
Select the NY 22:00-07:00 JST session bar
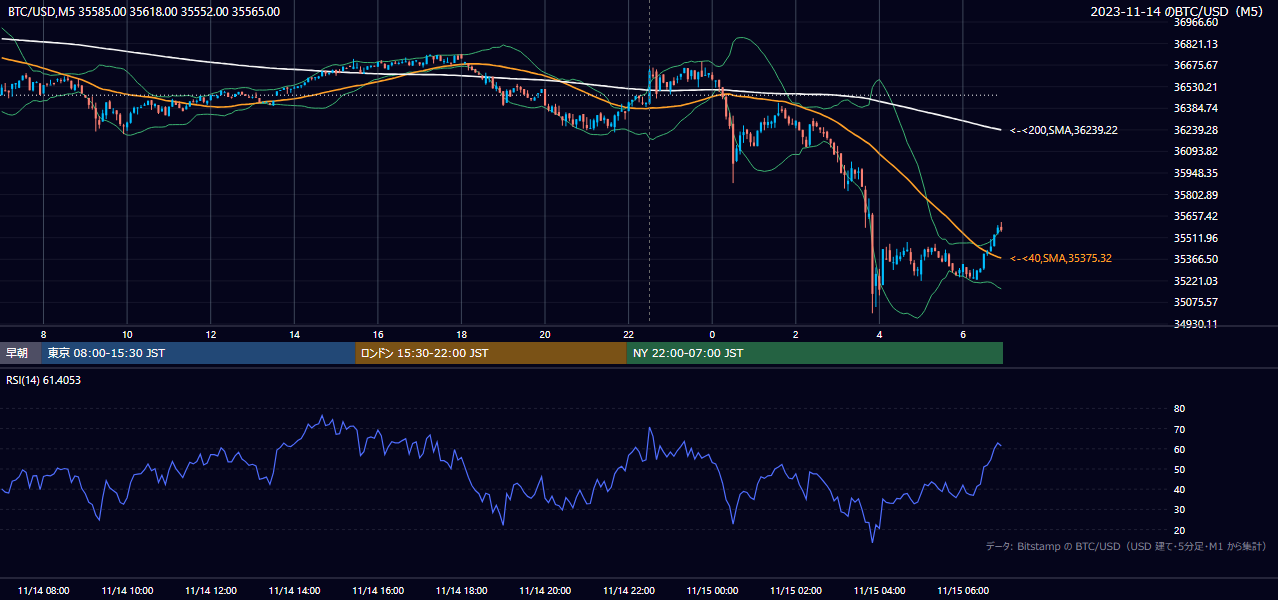click(x=815, y=353)
